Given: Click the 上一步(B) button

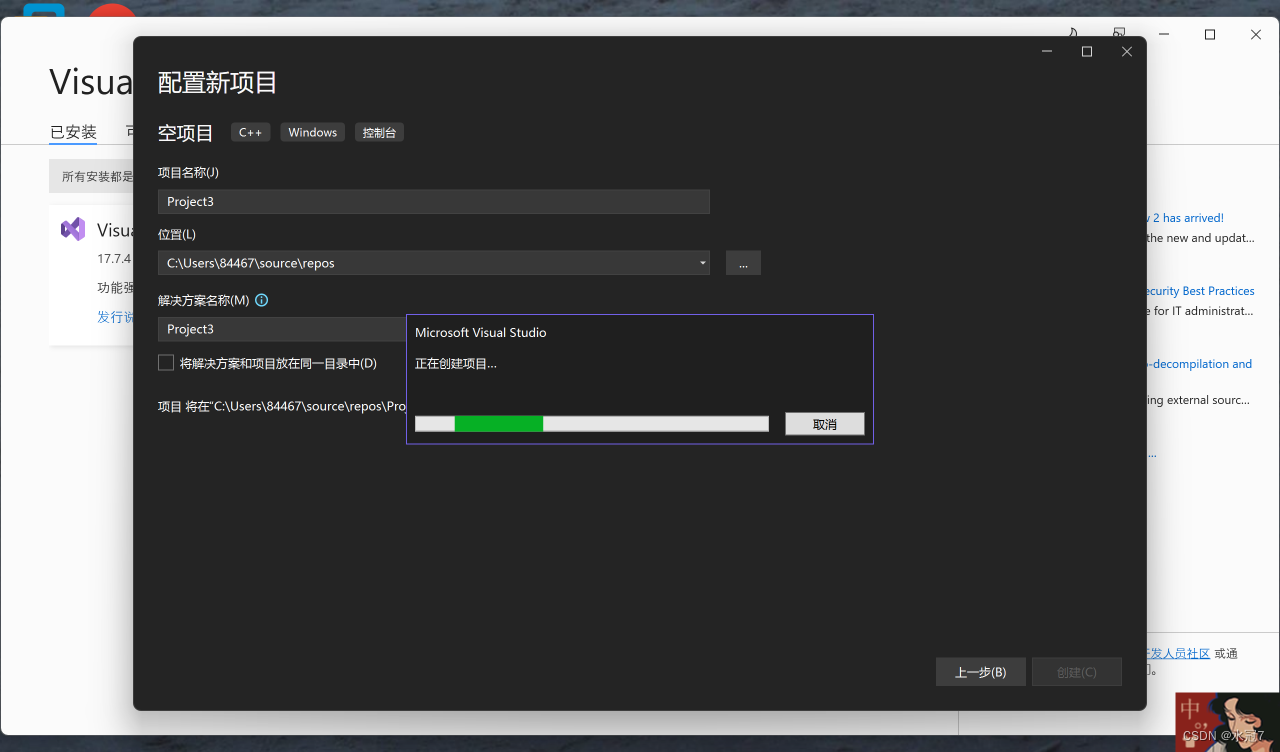Looking at the screenshot, I should [980, 671].
